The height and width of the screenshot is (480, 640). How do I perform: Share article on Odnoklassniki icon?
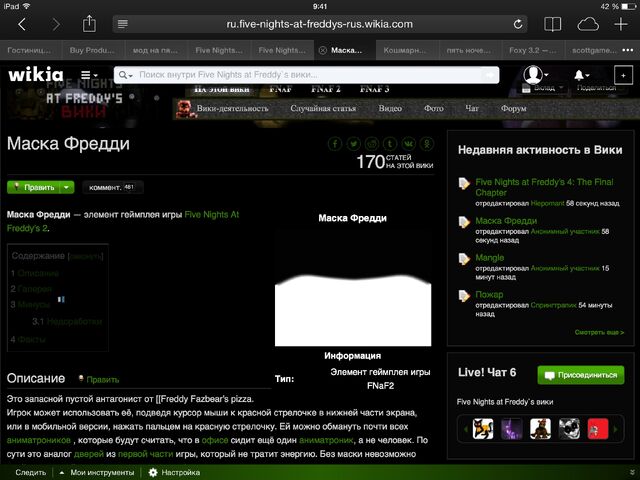click(x=427, y=144)
